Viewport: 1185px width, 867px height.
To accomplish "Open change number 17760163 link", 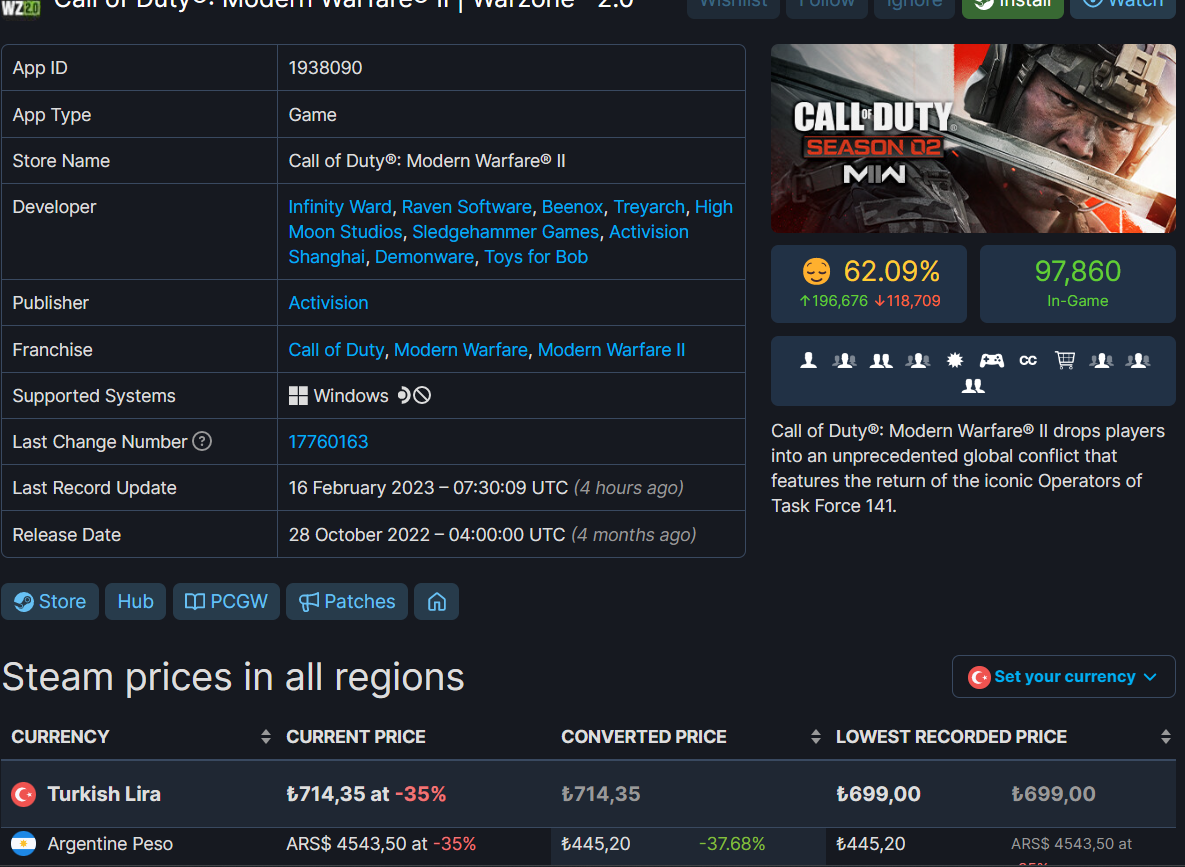I will (x=328, y=442).
